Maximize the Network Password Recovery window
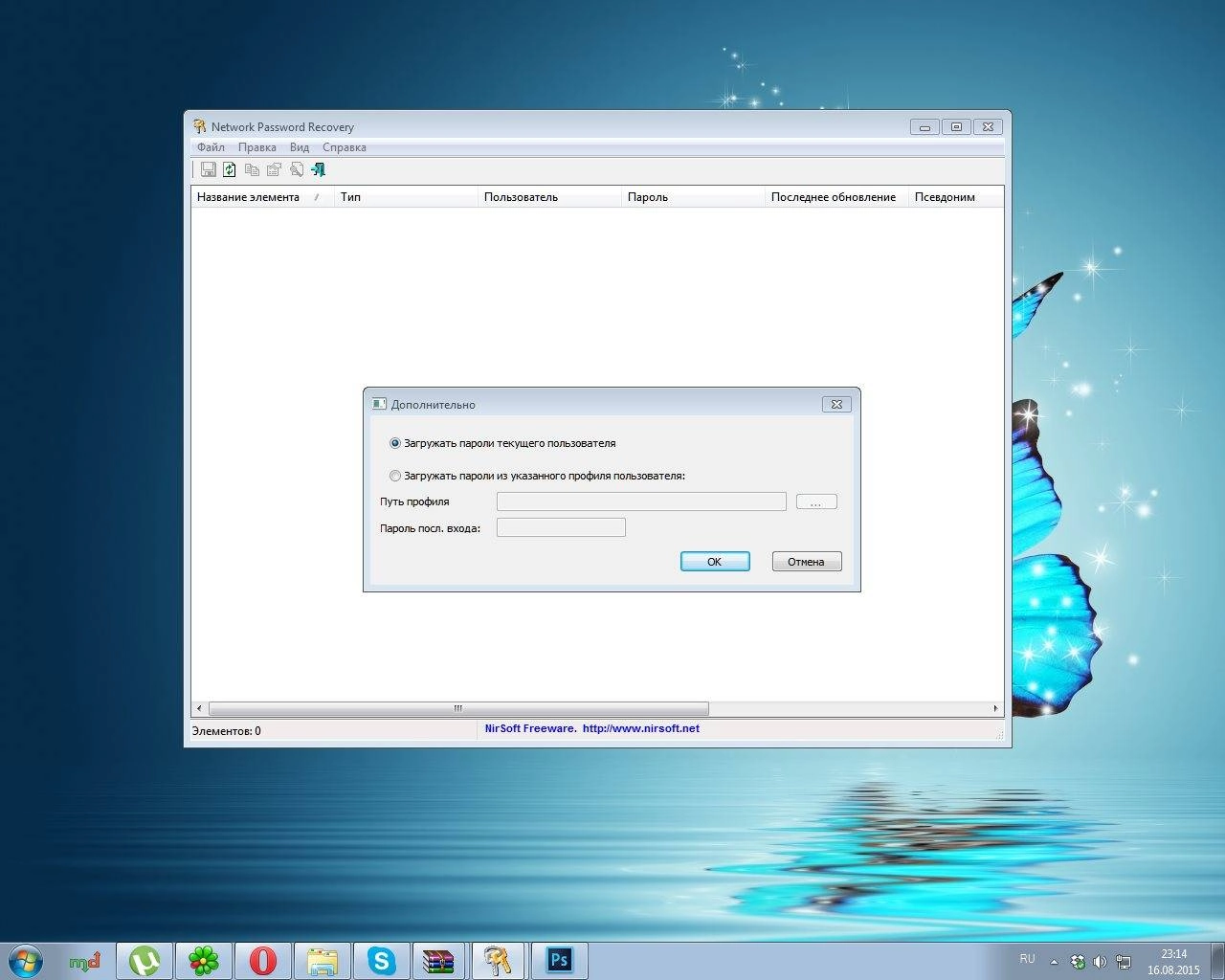The image size is (1225, 980). tap(956, 126)
